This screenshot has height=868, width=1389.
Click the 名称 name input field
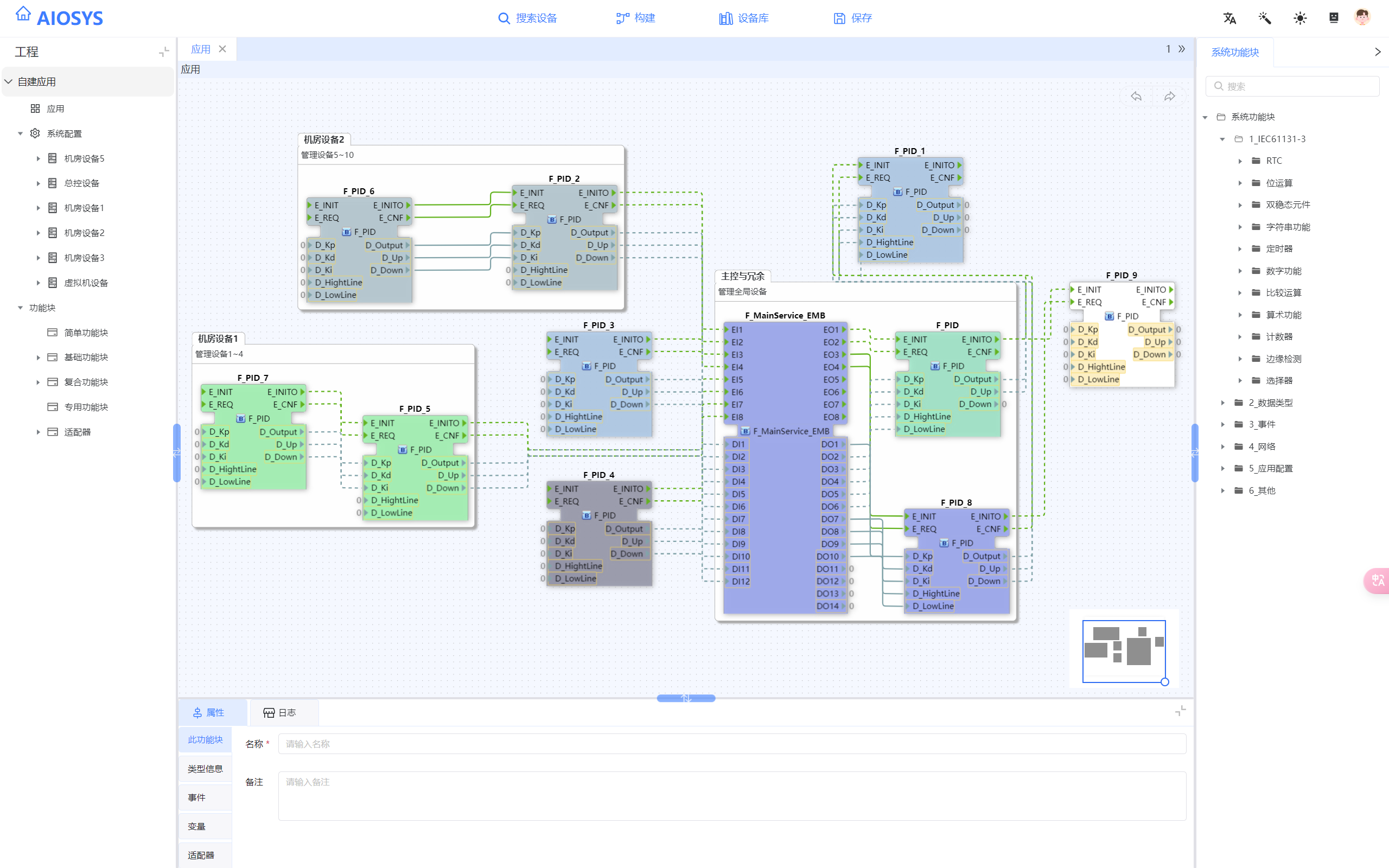(x=732, y=744)
